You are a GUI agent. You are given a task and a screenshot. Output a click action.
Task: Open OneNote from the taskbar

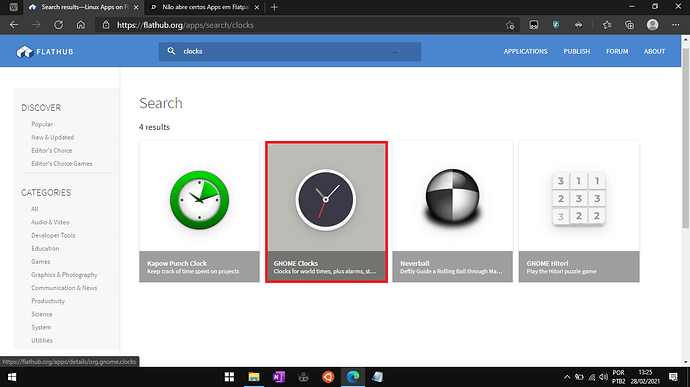click(x=279, y=377)
